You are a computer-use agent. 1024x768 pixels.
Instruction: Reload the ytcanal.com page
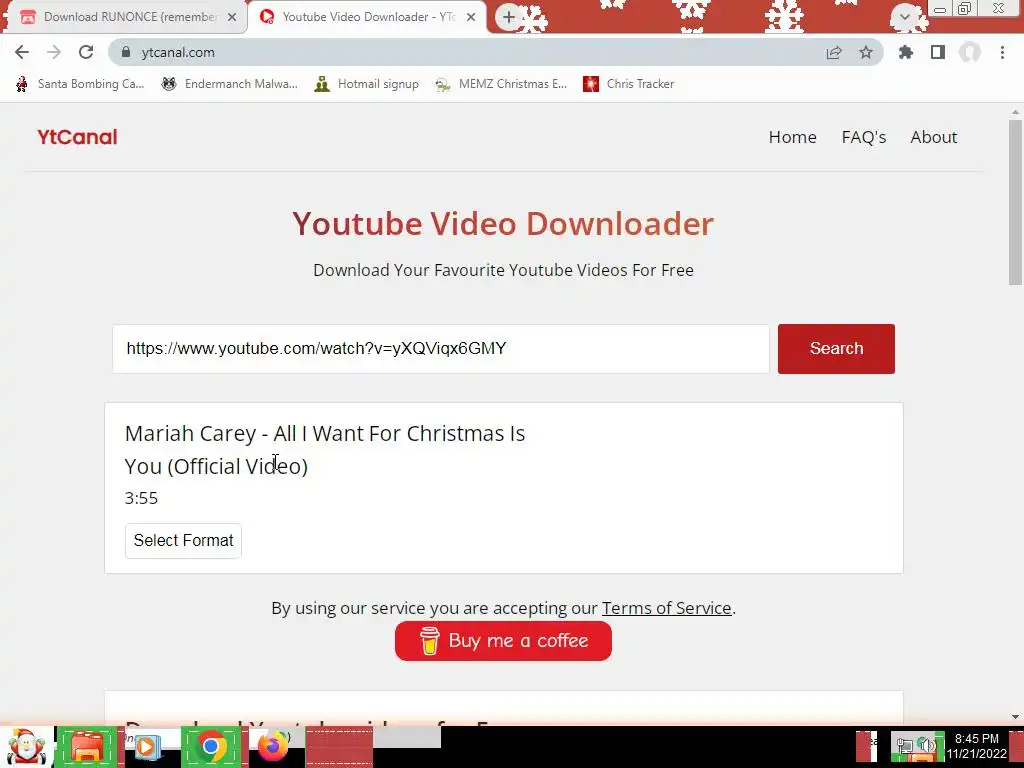click(86, 52)
